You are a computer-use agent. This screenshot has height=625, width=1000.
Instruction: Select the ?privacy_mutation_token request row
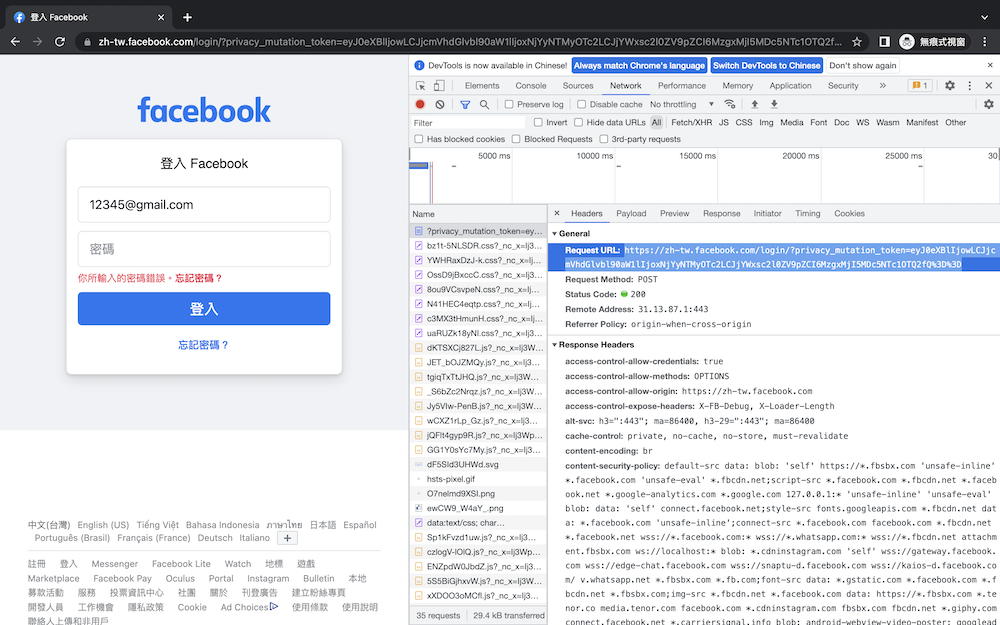(x=478, y=230)
